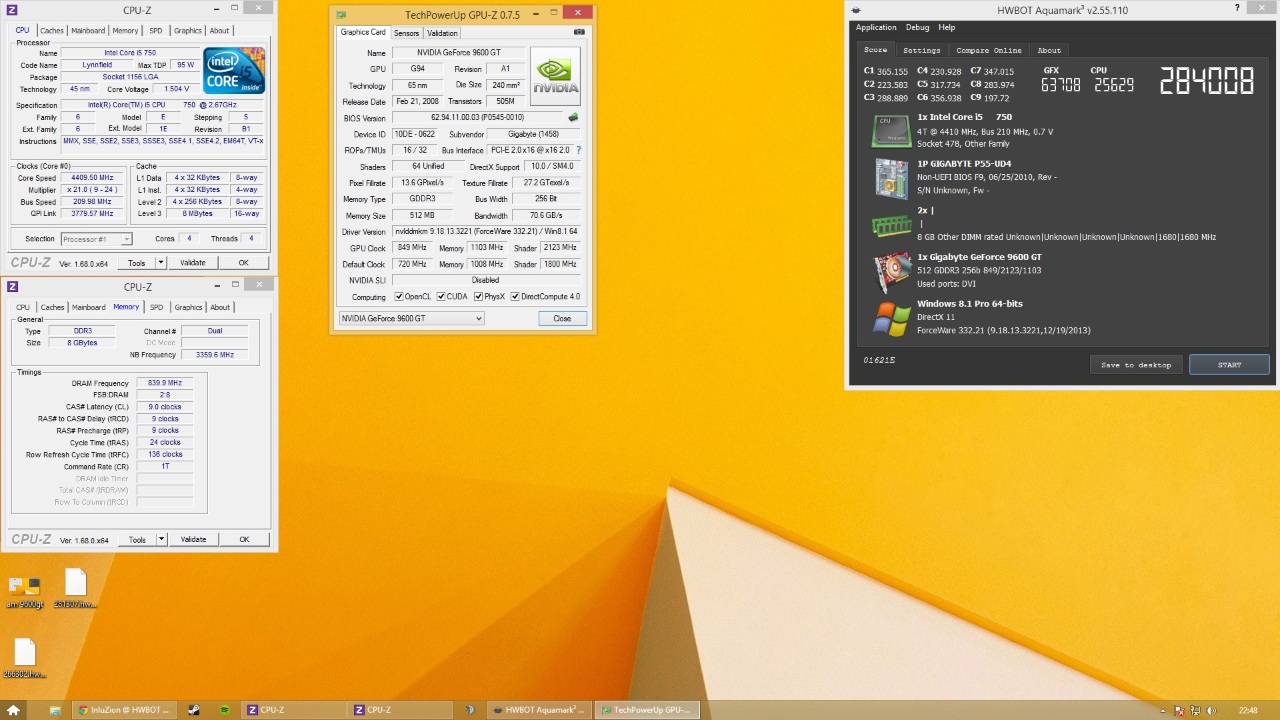Screen dimensions: 1280x720
Task: Click Tools button in top CPU-Z window
Action: click(136, 263)
